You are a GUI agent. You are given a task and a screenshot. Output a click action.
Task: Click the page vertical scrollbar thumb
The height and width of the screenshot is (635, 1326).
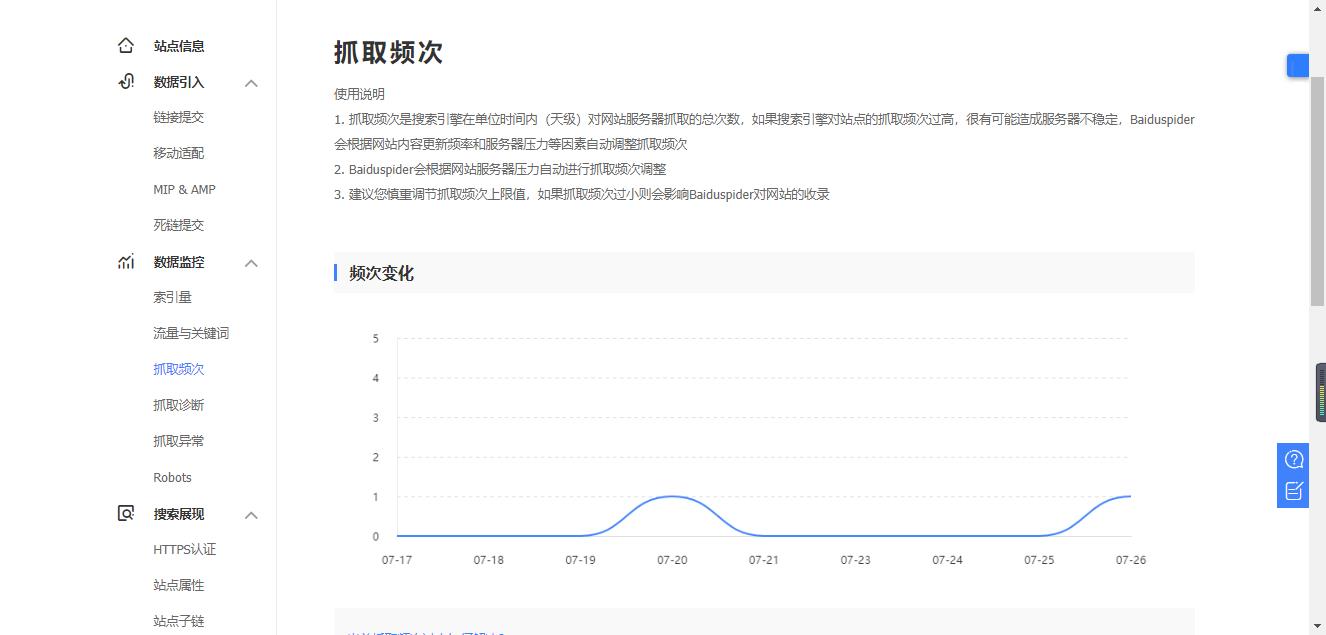point(1317,190)
